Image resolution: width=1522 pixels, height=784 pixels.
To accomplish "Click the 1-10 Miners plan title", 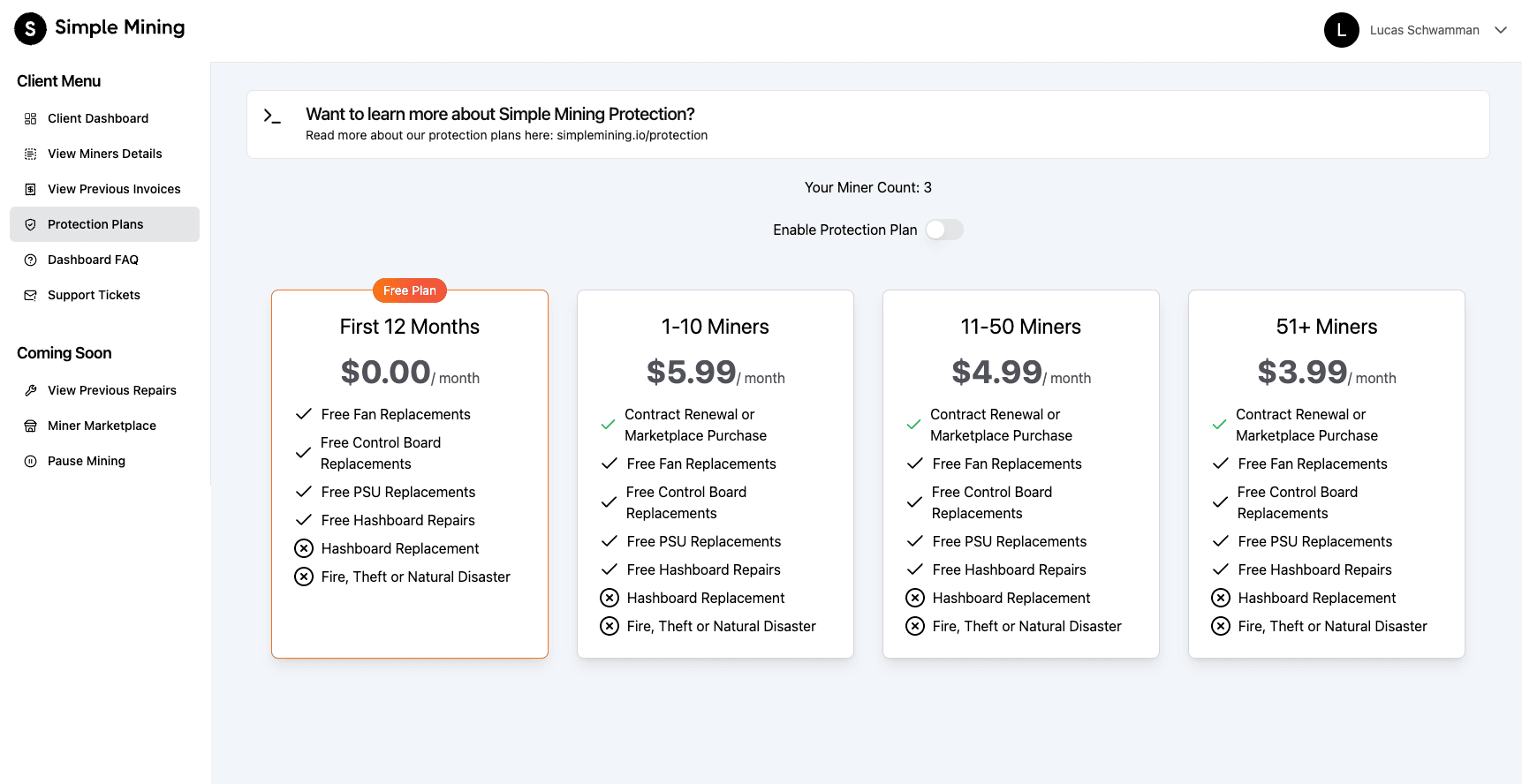I will pyautogui.click(x=716, y=327).
